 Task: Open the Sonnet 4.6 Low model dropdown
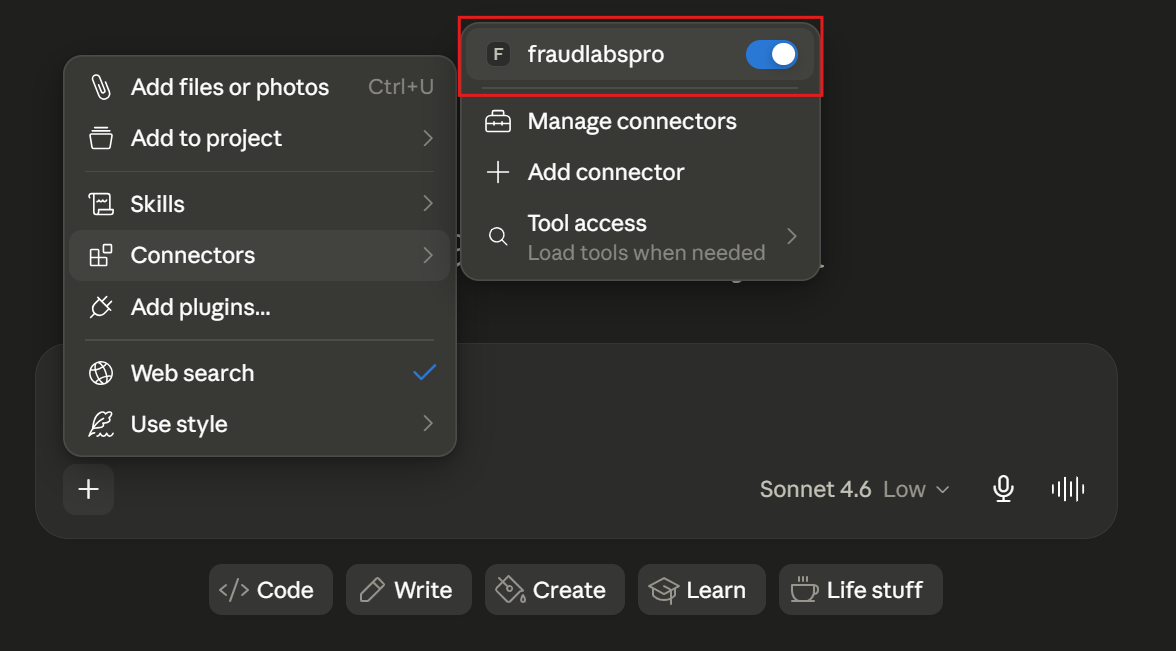[x=855, y=489]
